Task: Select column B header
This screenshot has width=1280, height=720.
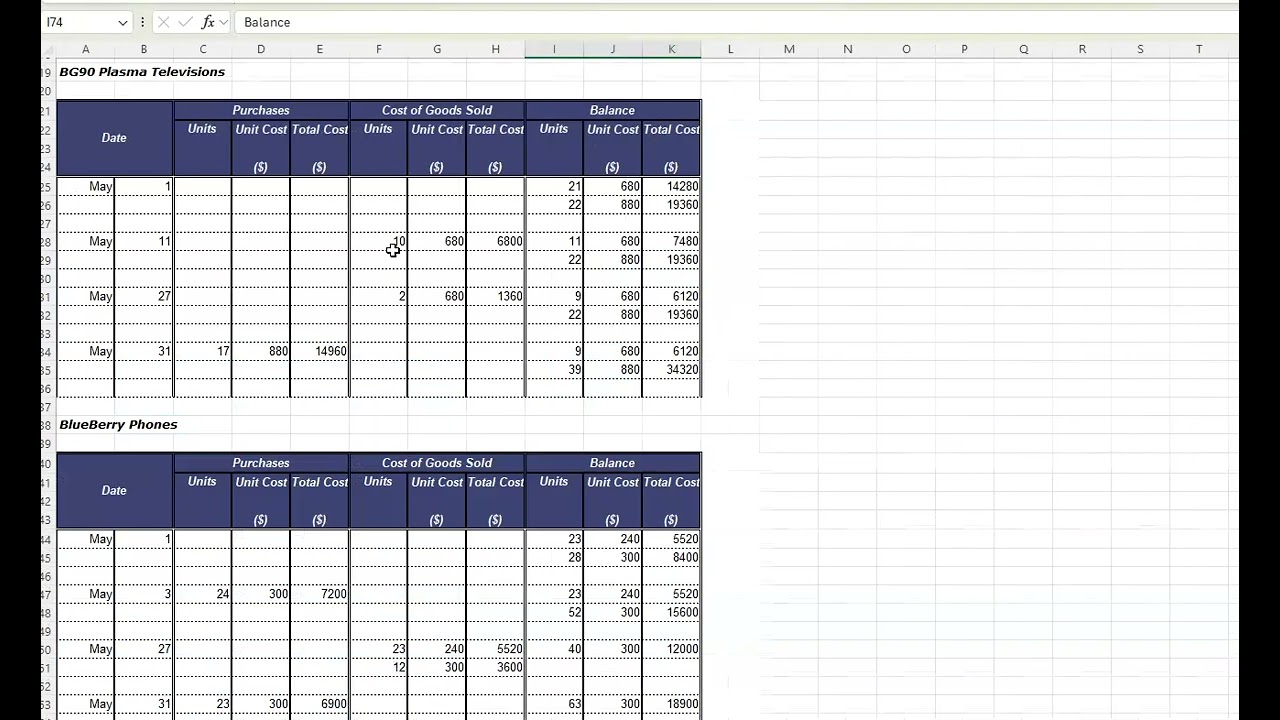Action: click(x=144, y=49)
